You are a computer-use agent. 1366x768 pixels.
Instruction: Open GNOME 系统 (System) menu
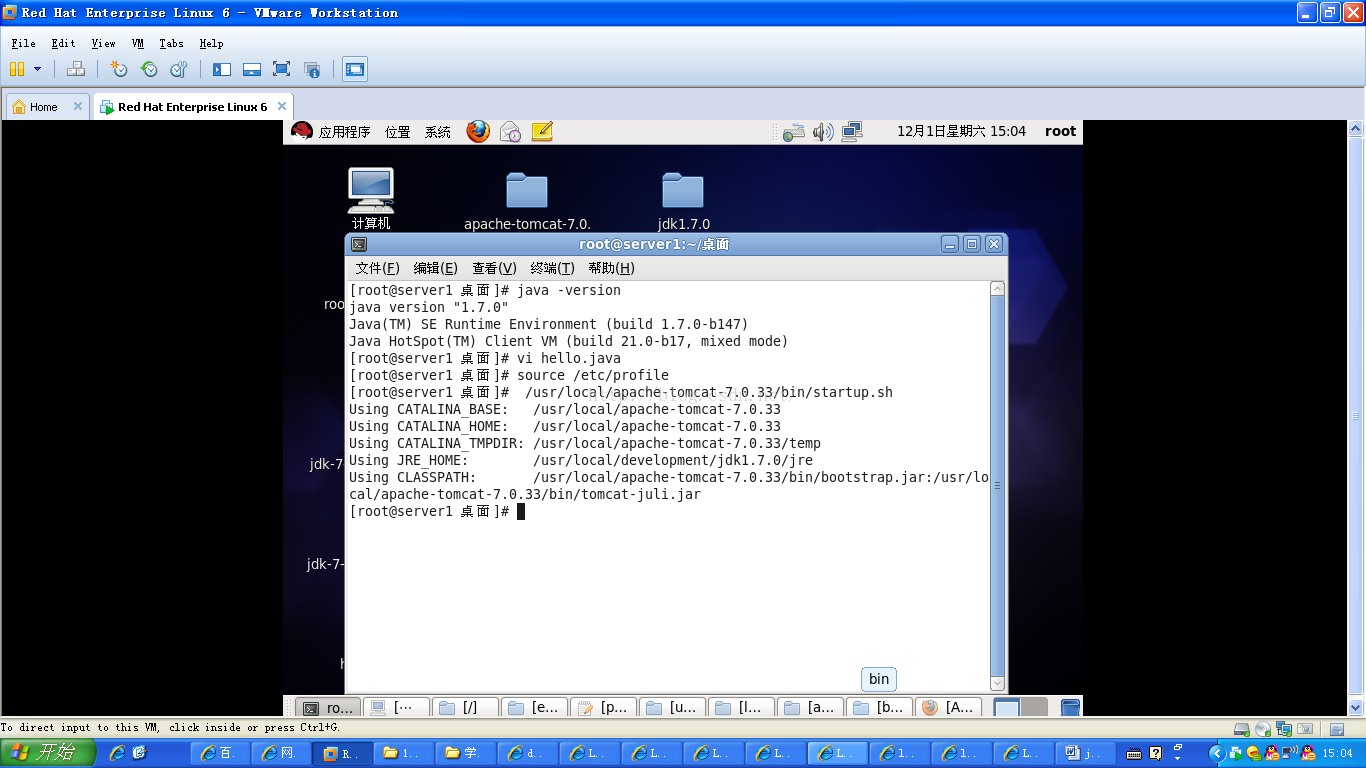pos(438,132)
